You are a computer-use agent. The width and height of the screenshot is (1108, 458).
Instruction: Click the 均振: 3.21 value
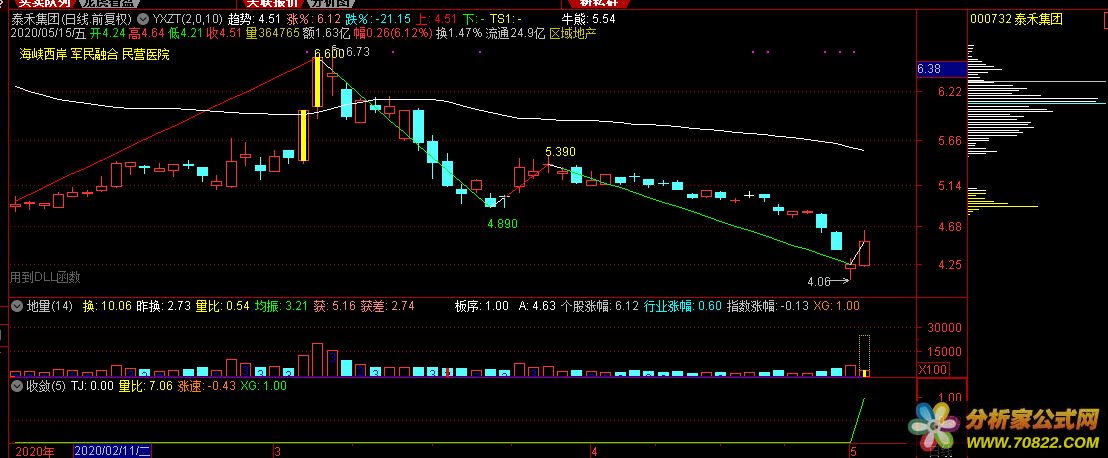coord(281,306)
